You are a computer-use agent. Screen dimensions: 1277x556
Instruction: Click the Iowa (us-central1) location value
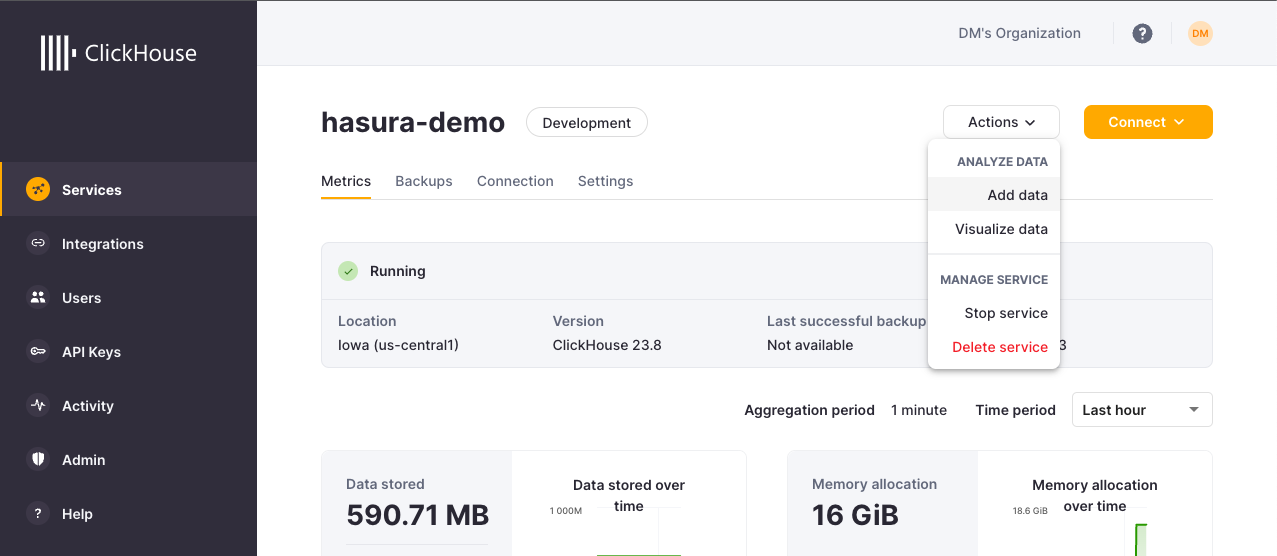point(398,345)
